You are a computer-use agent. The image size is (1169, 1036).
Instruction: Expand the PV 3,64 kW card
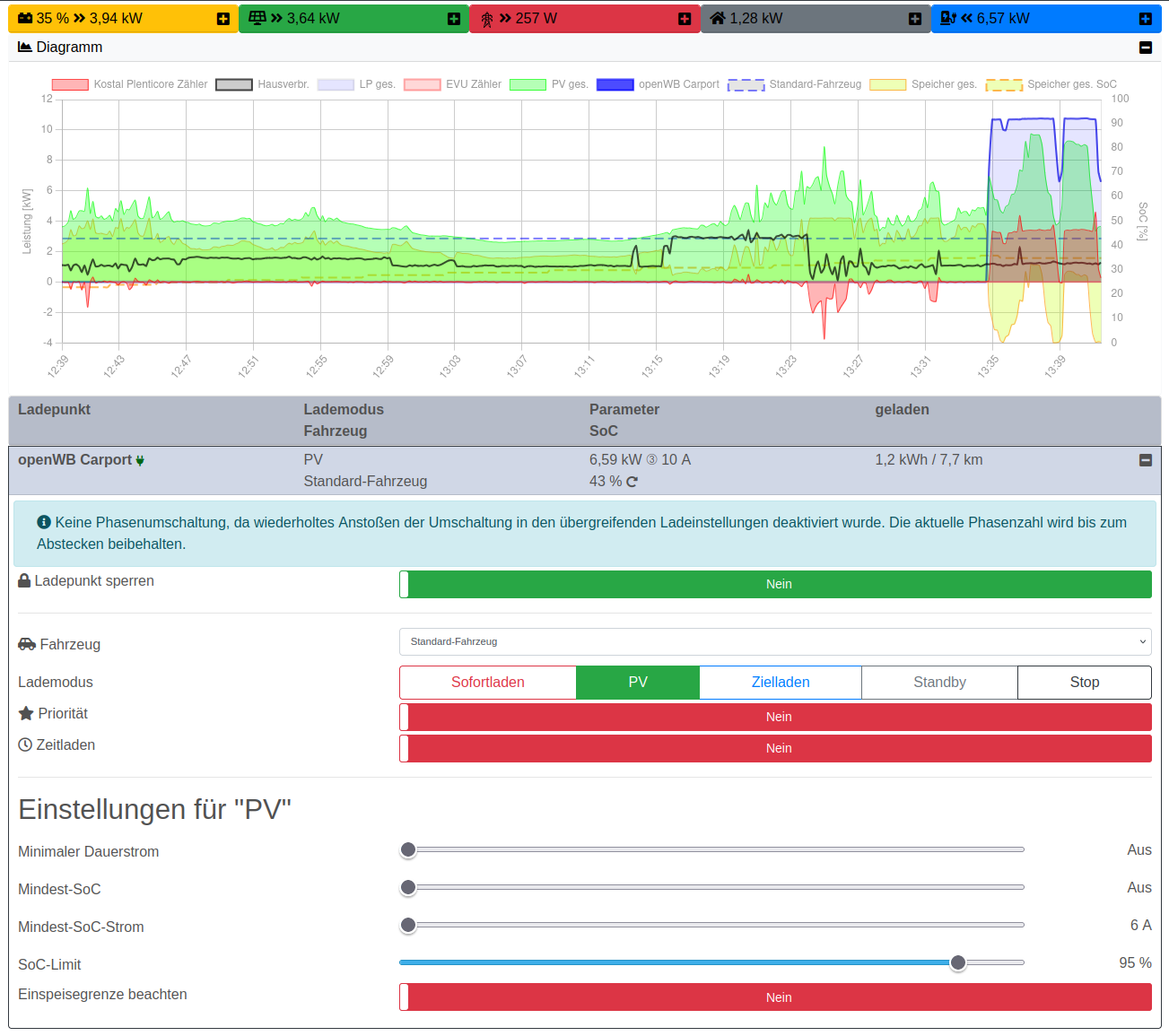pos(454,19)
